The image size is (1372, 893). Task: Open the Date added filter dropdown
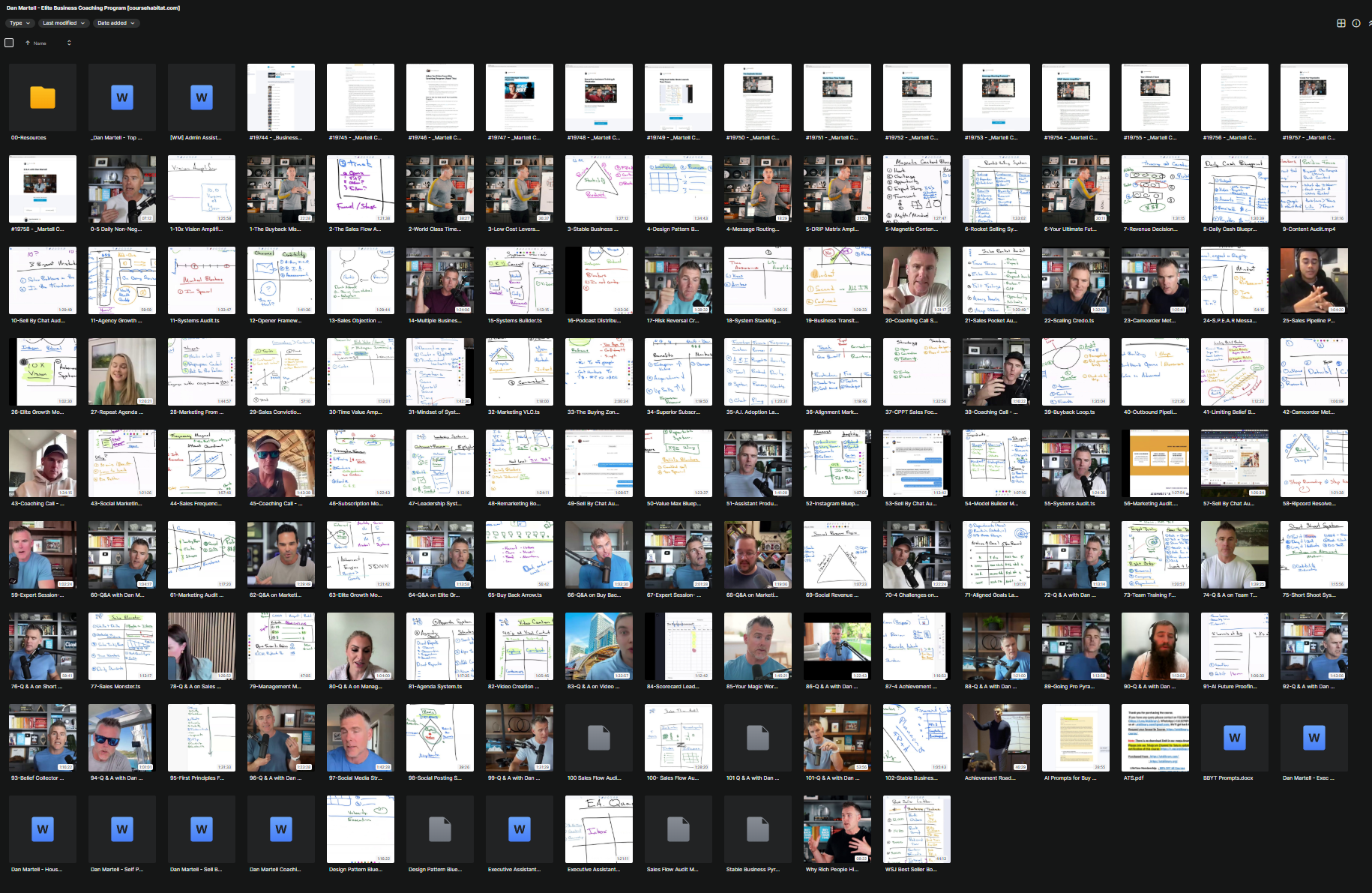(x=115, y=23)
